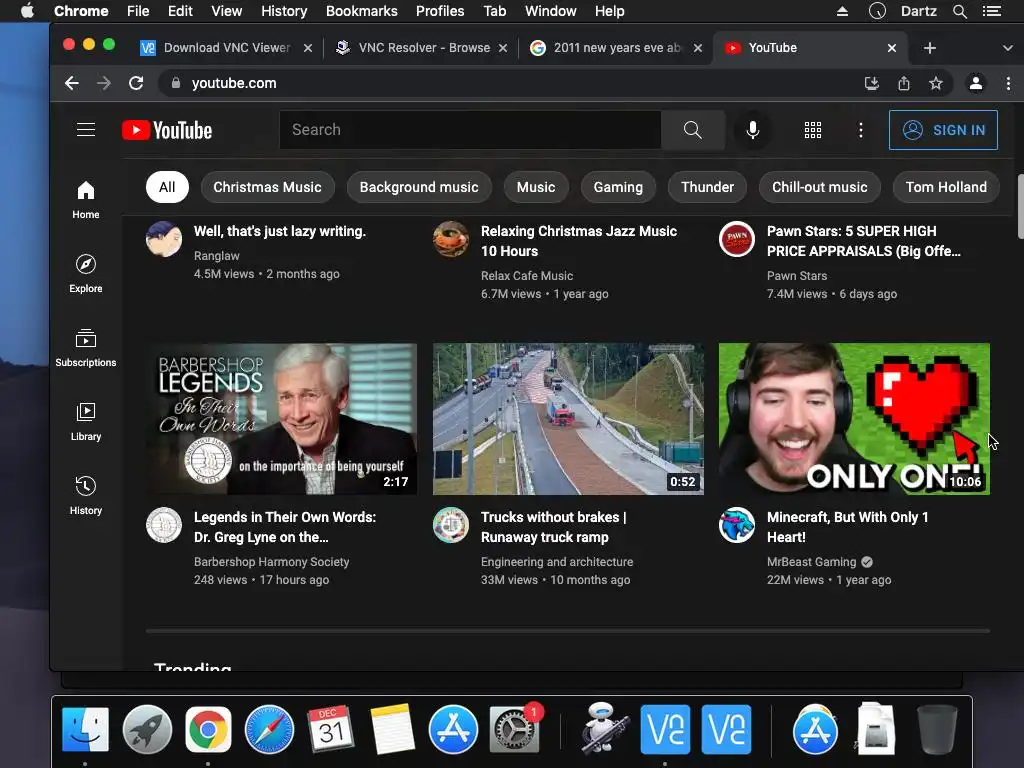1024x768 pixels.
Task: Open MrBeast Gaming channel avatar
Action: pyautogui.click(x=737, y=525)
